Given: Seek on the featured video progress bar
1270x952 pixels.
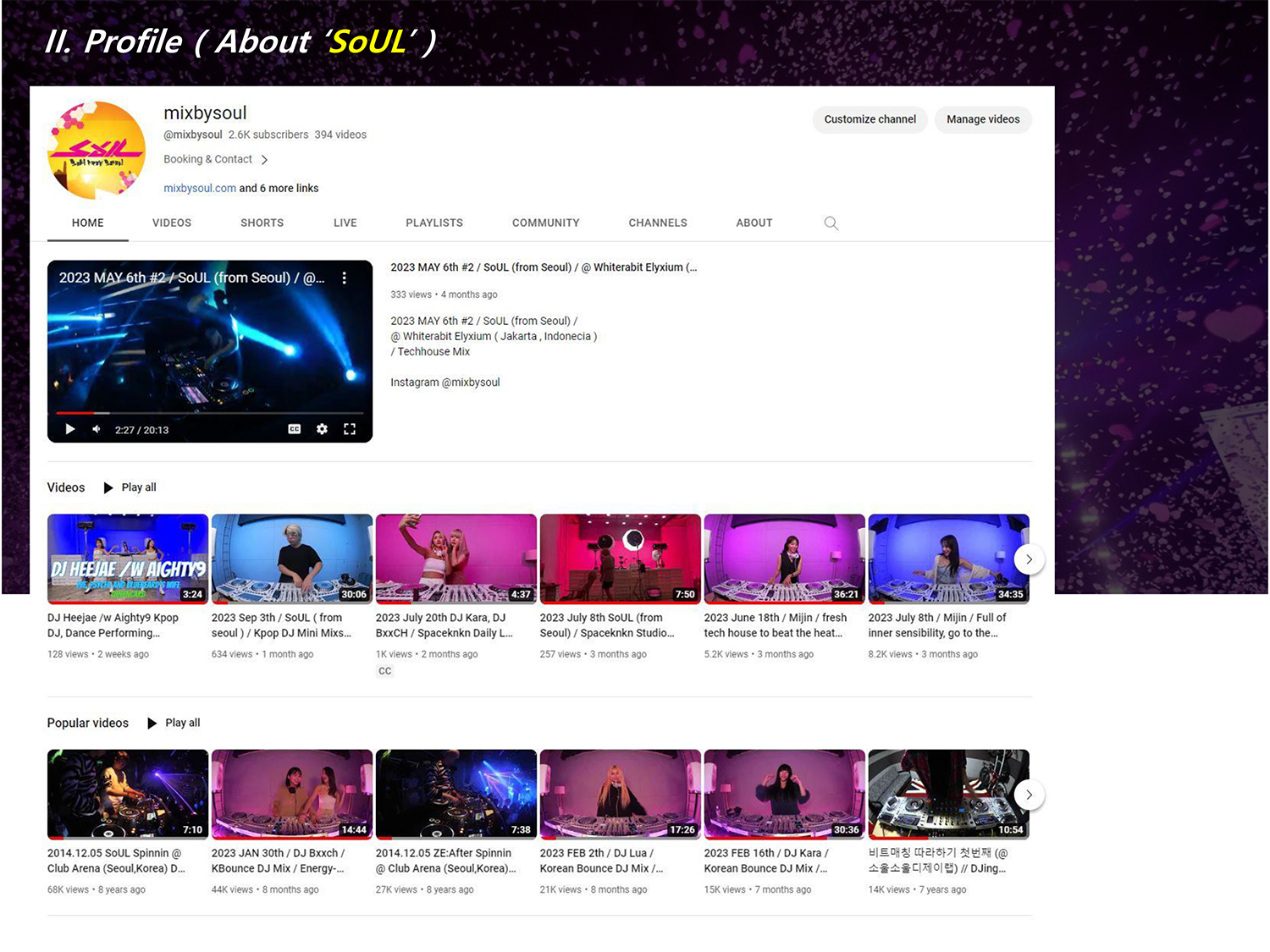Looking at the screenshot, I should (210, 413).
